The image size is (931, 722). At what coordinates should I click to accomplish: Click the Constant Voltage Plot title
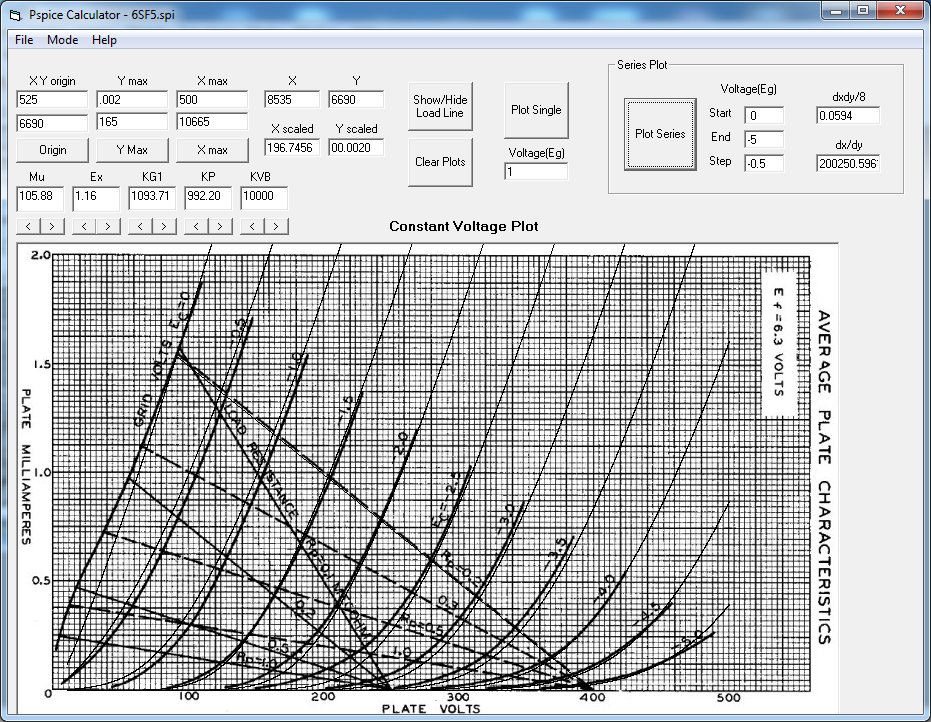[464, 226]
